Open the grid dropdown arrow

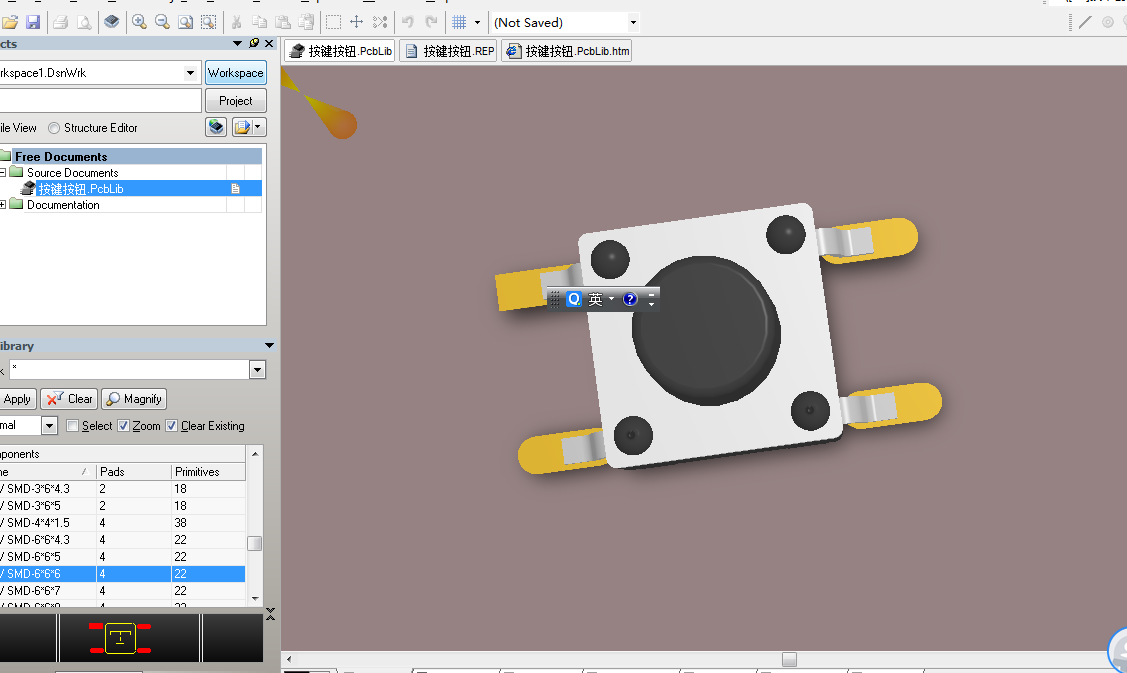[477, 22]
